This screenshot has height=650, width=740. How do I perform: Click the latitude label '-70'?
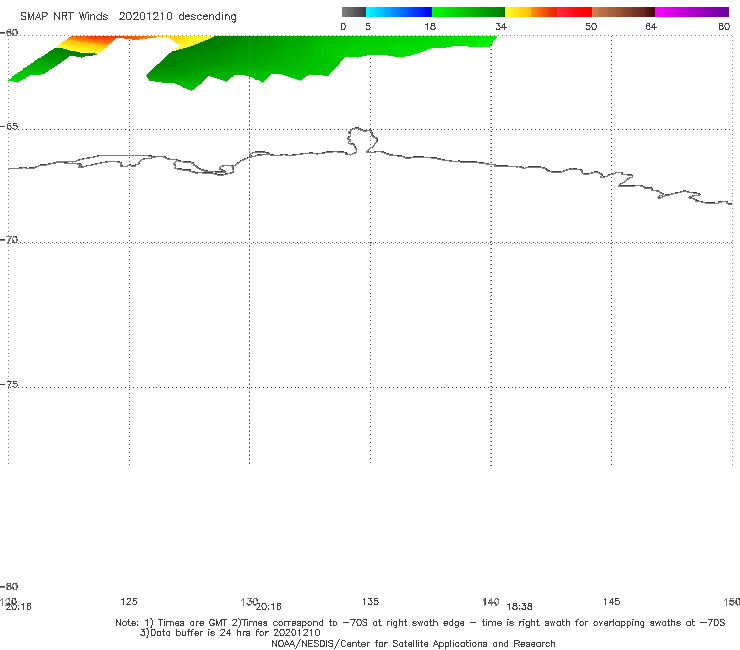coord(9,240)
